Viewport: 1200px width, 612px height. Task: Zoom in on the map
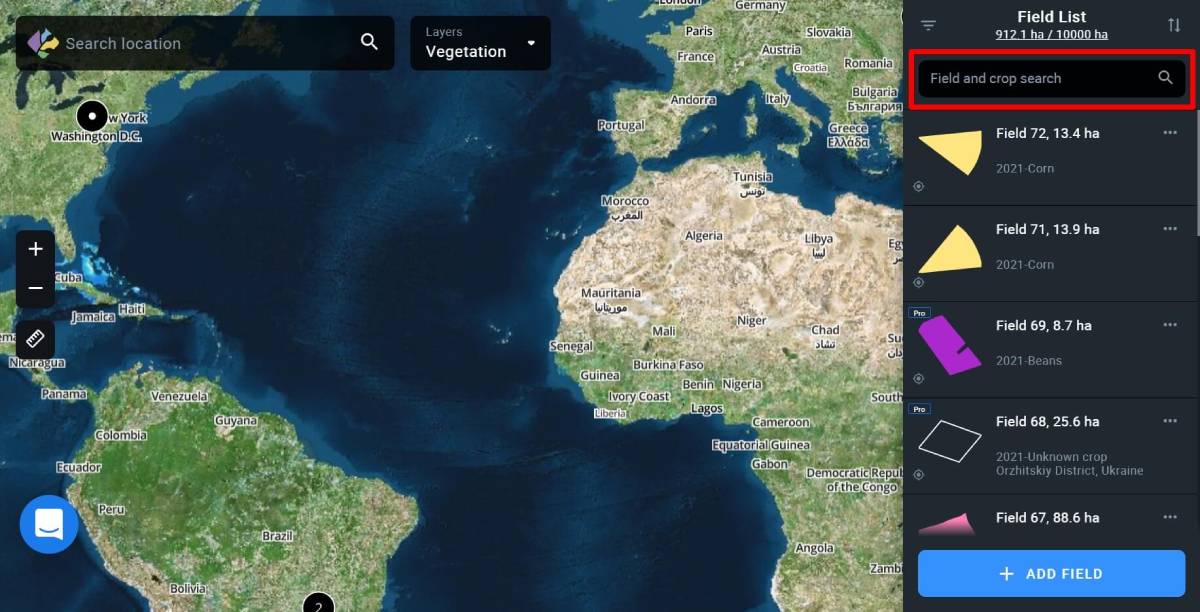click(36, 249)
